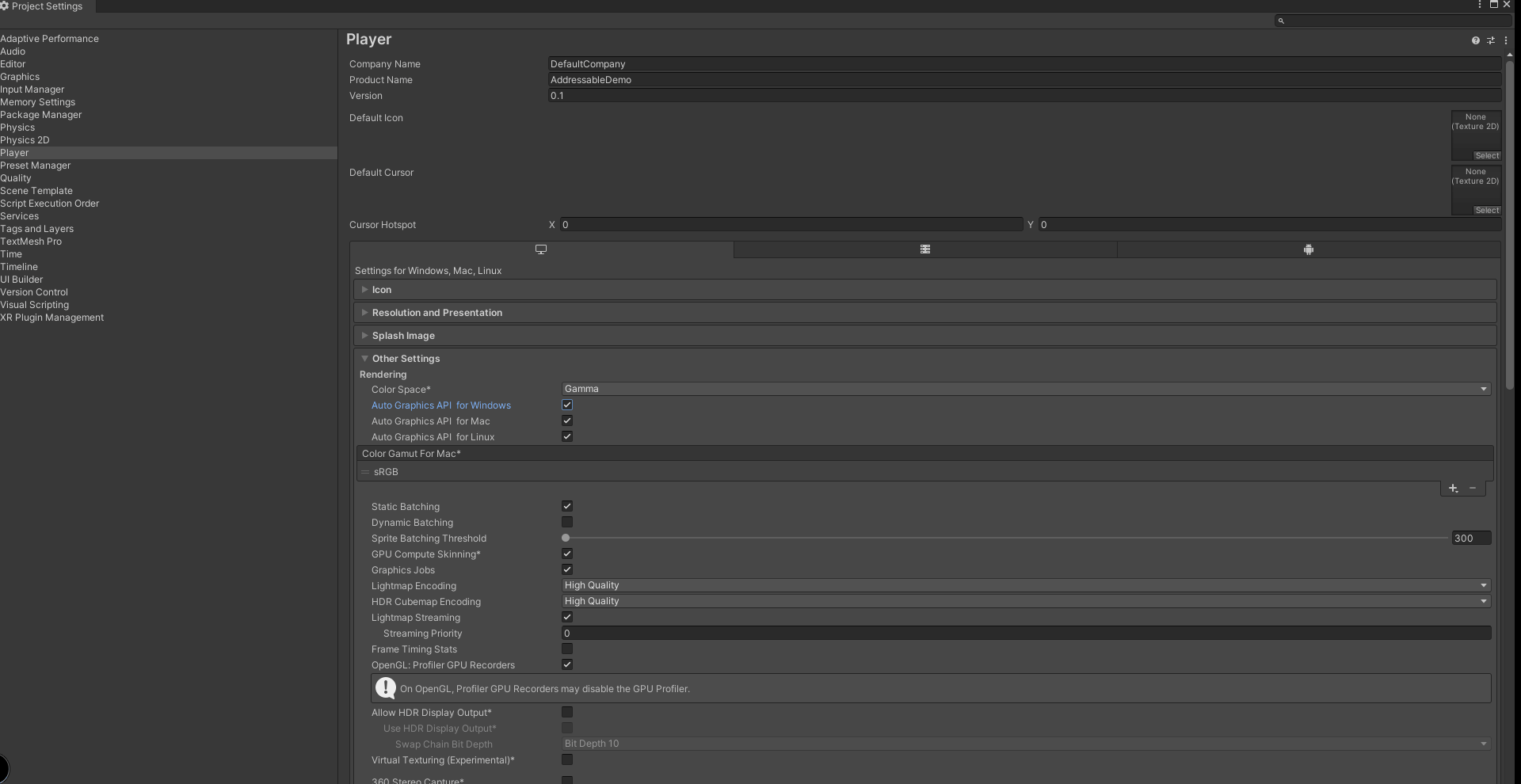Screen dimensions: 1521x784
Task: Open Package Manager settings
Action: [40, 115]
